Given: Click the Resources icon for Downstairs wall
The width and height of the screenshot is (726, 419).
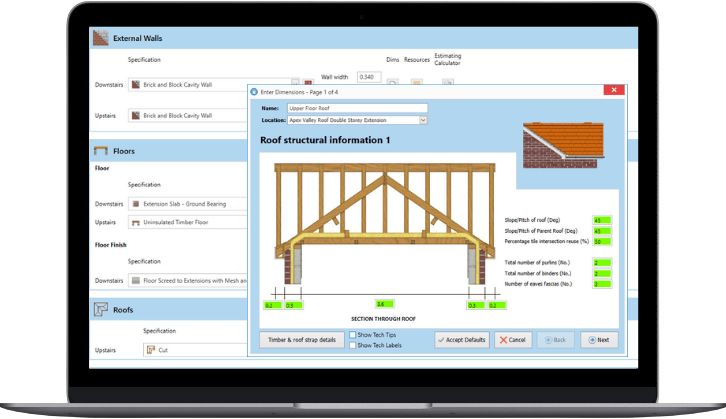Looking at the screenshot, I should [416, 83].
